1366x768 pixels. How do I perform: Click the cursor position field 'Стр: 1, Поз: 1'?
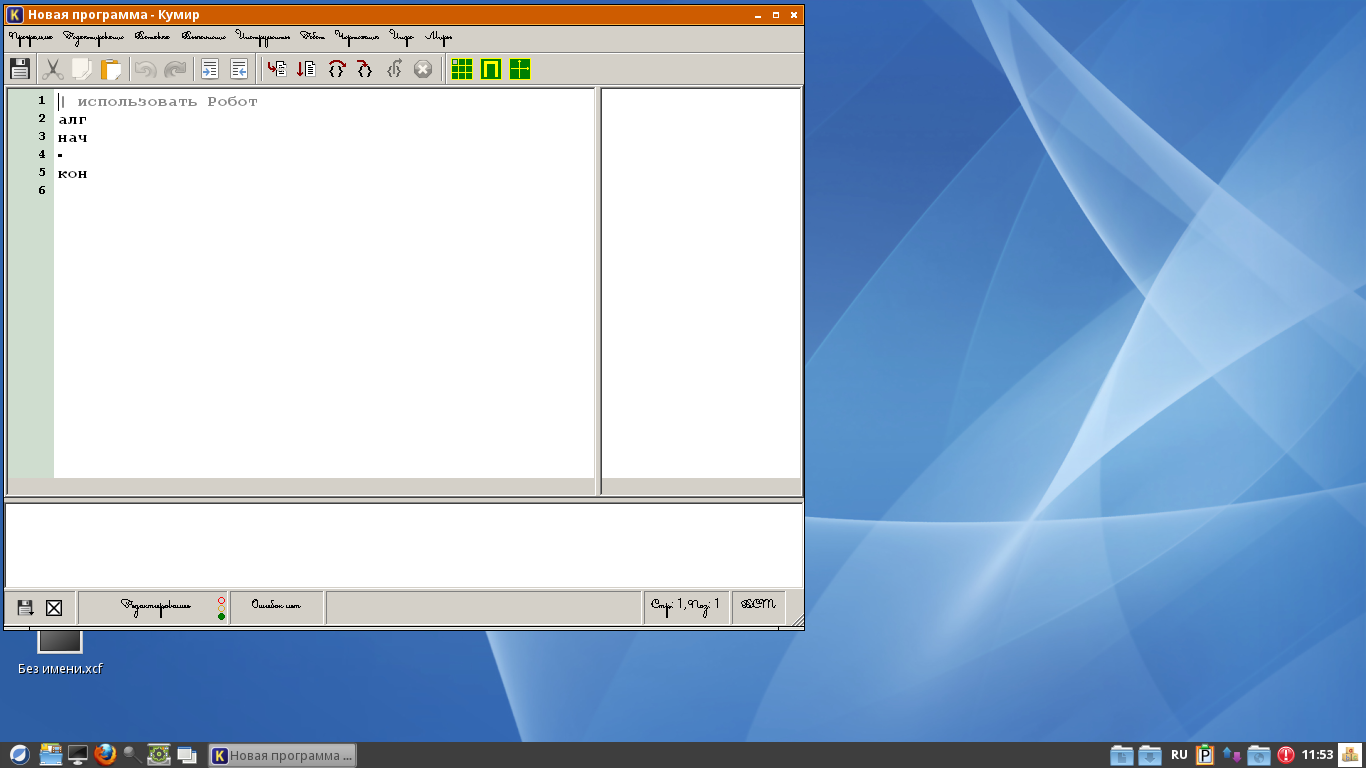tap(686, 607)
